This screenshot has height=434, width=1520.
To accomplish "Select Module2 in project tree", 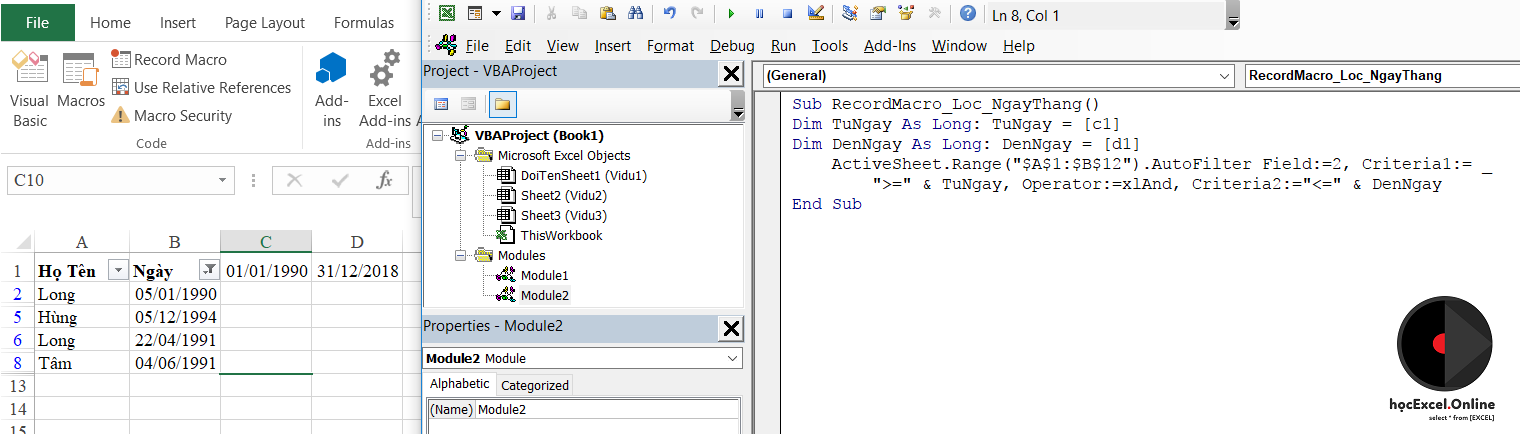I will coord(544,295).
